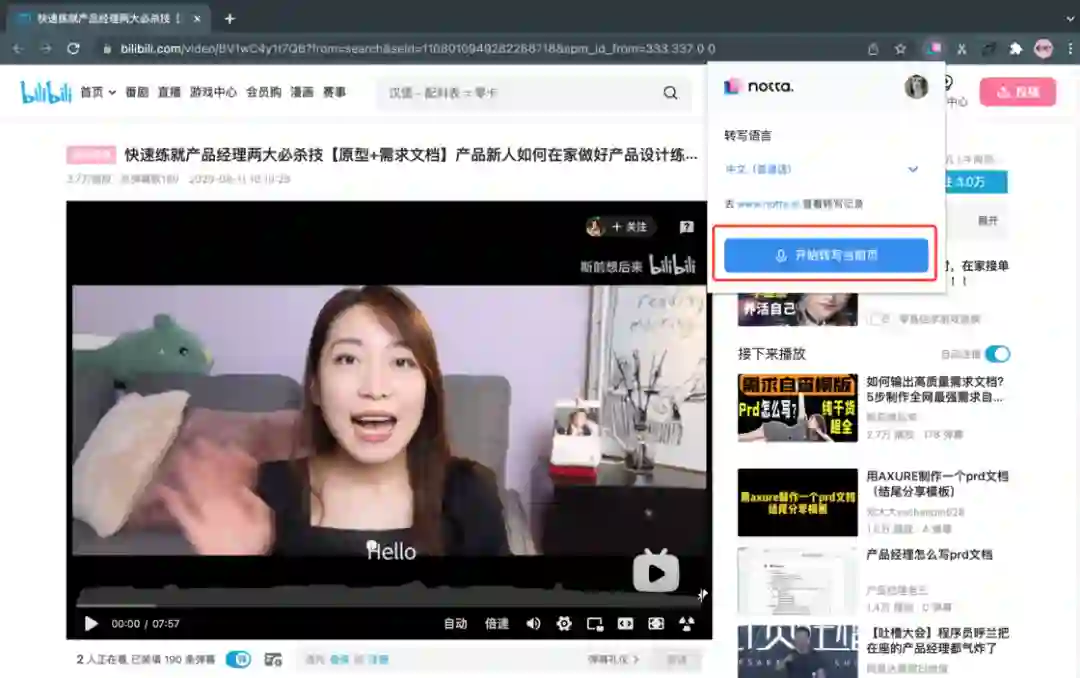The image size is (1080, 678).
Task: Click the Notta logo in popup
Action: click(x=759, y=86)
